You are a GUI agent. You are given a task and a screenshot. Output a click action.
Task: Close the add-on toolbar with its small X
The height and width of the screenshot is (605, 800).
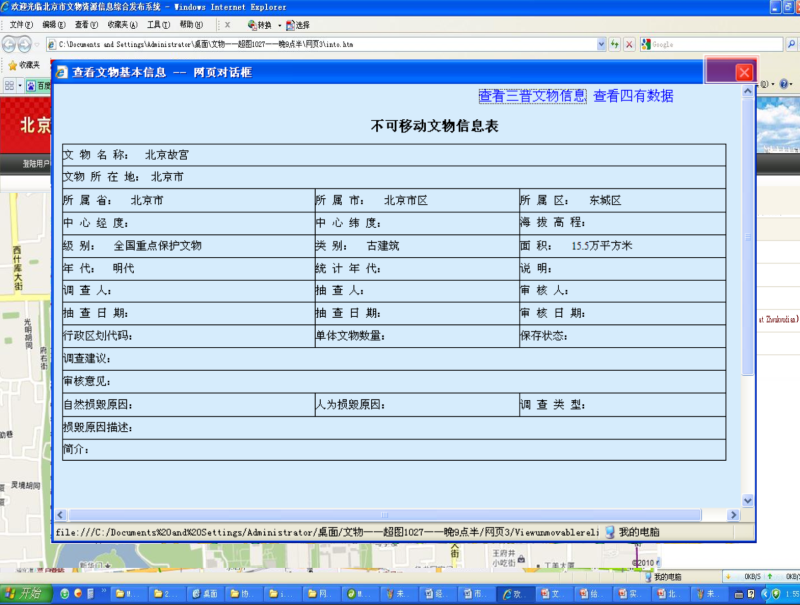coord(228,24)
